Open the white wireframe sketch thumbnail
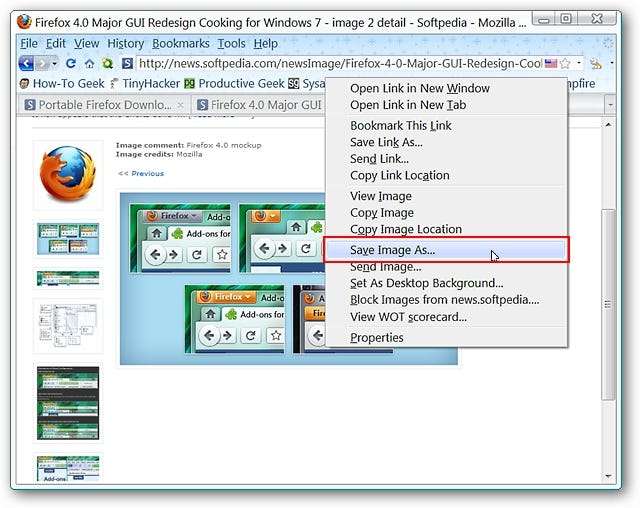640x508 pixels. click(68, 326)
